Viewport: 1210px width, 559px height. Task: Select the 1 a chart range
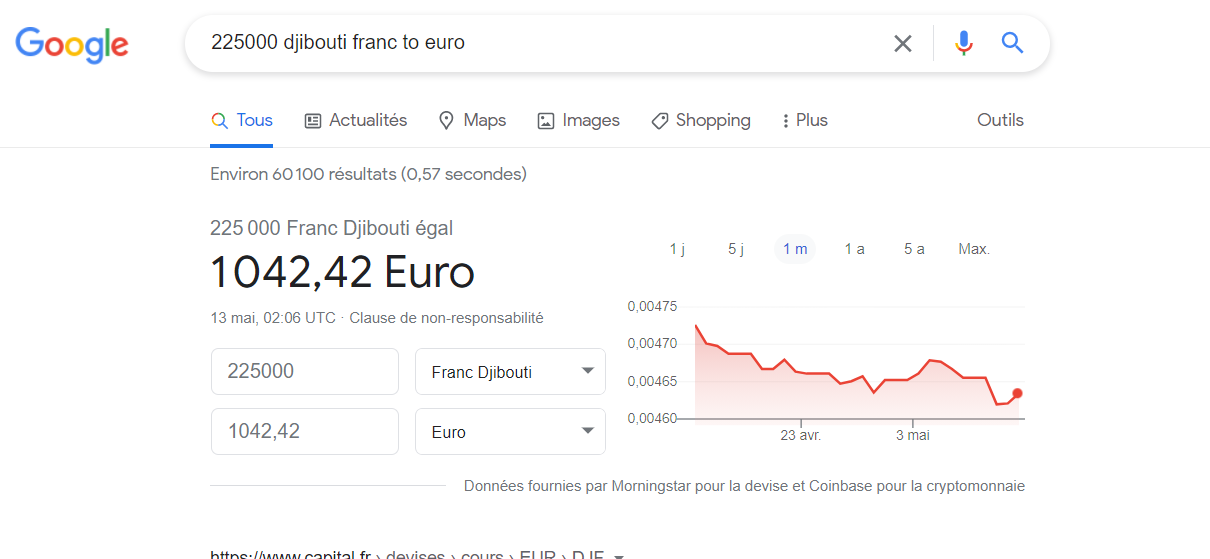pos(854,249)
